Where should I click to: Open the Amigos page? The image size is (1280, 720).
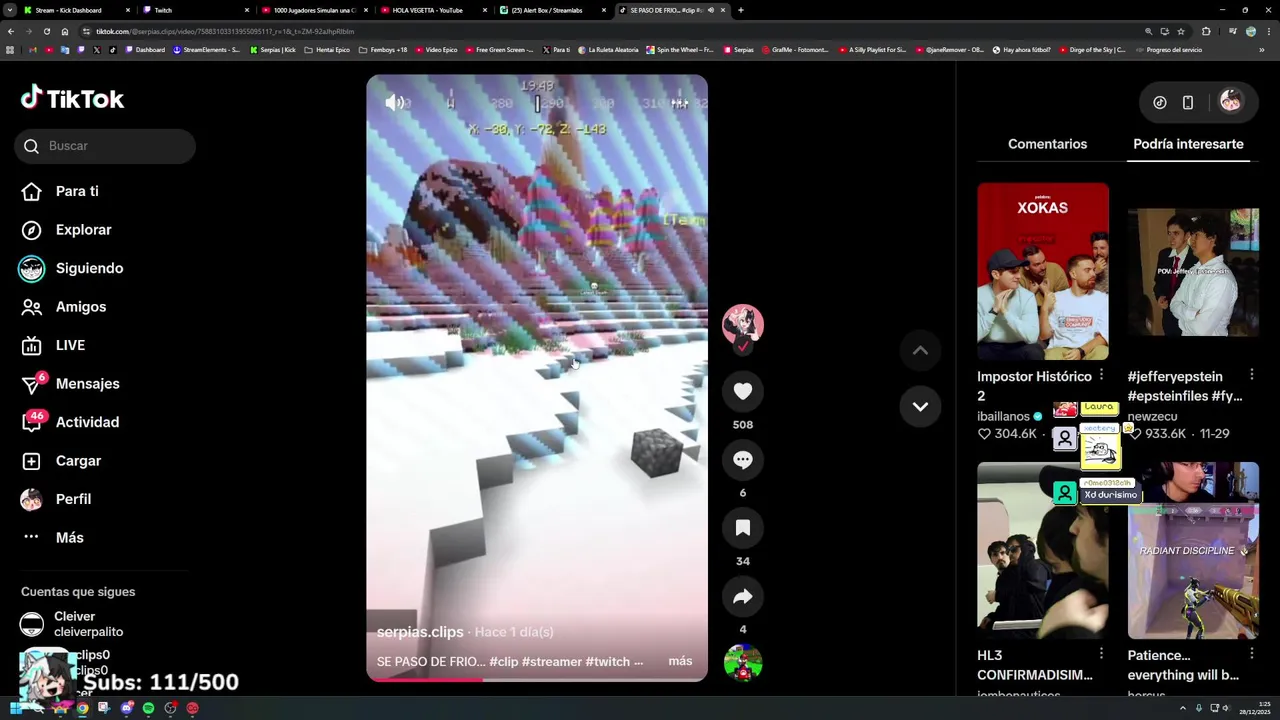tap(64, 307)
